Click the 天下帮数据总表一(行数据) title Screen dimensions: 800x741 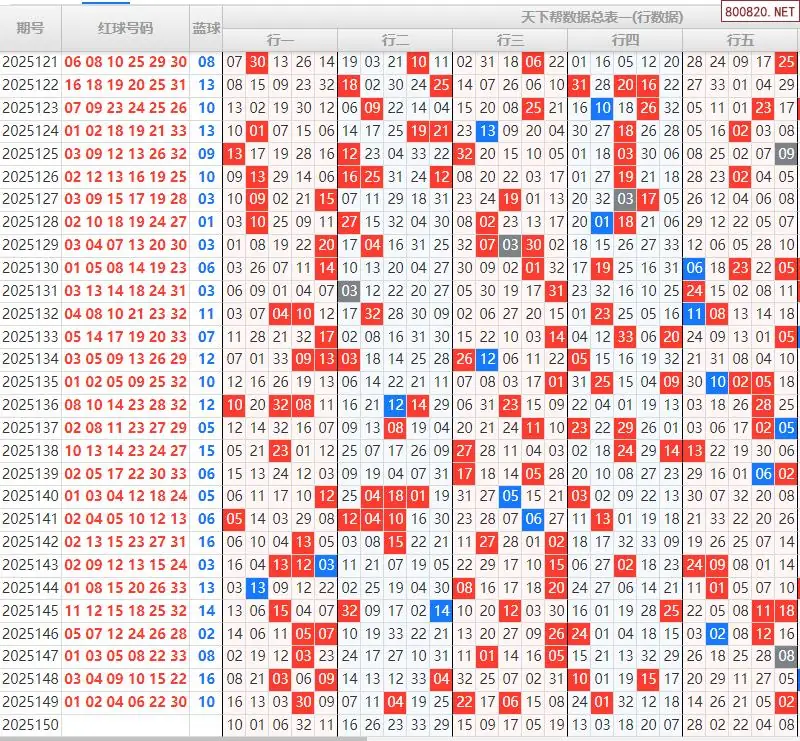[602, 17]
